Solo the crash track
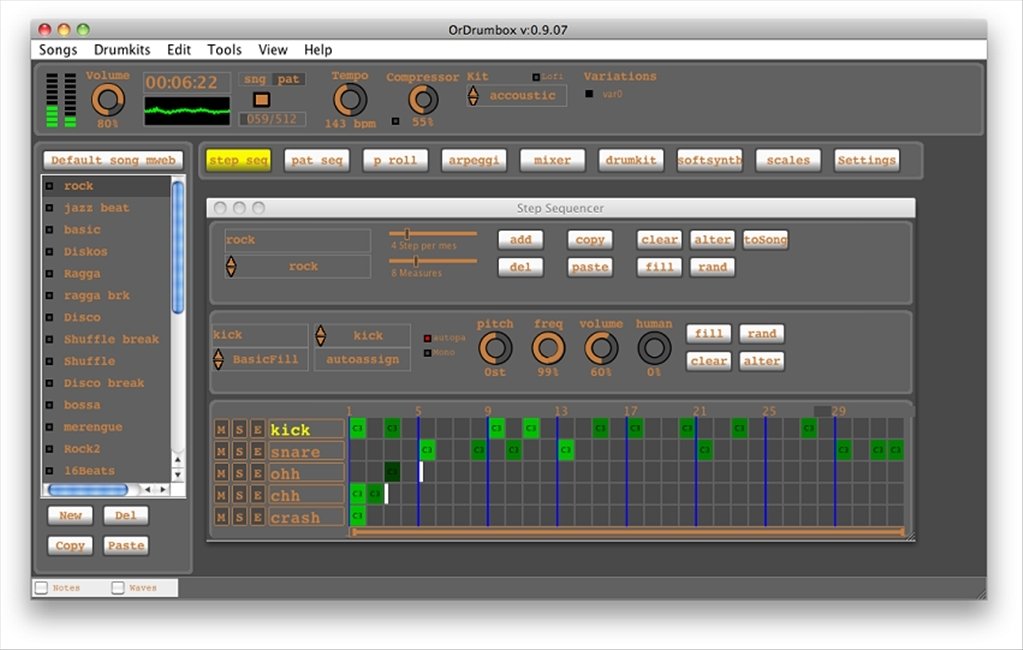1023x650 pixels. coord(239,518)
